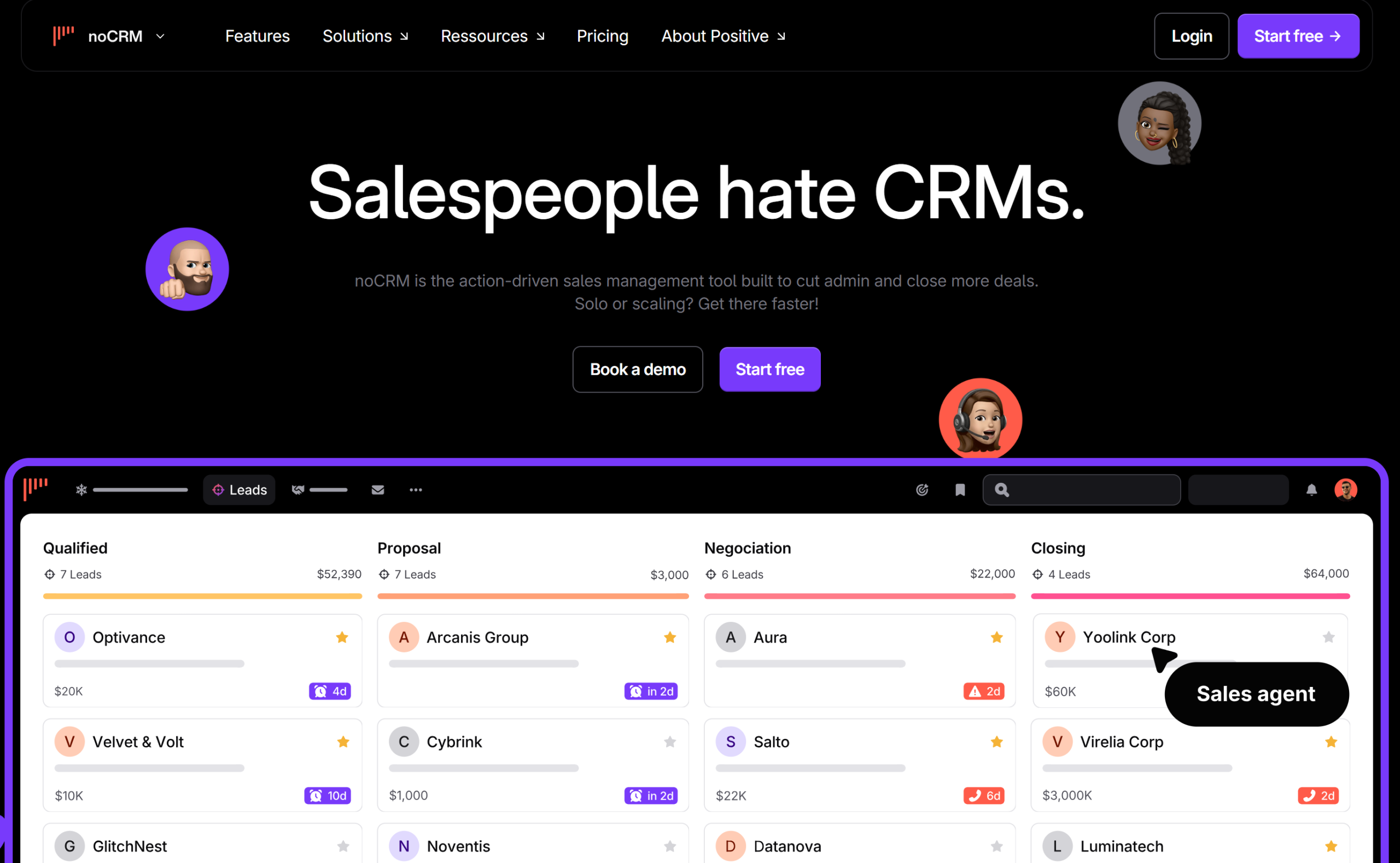Click the Qualified column yellow progress bar
The height and width of the screenshot is (863, 1400).
coord(202,596)
